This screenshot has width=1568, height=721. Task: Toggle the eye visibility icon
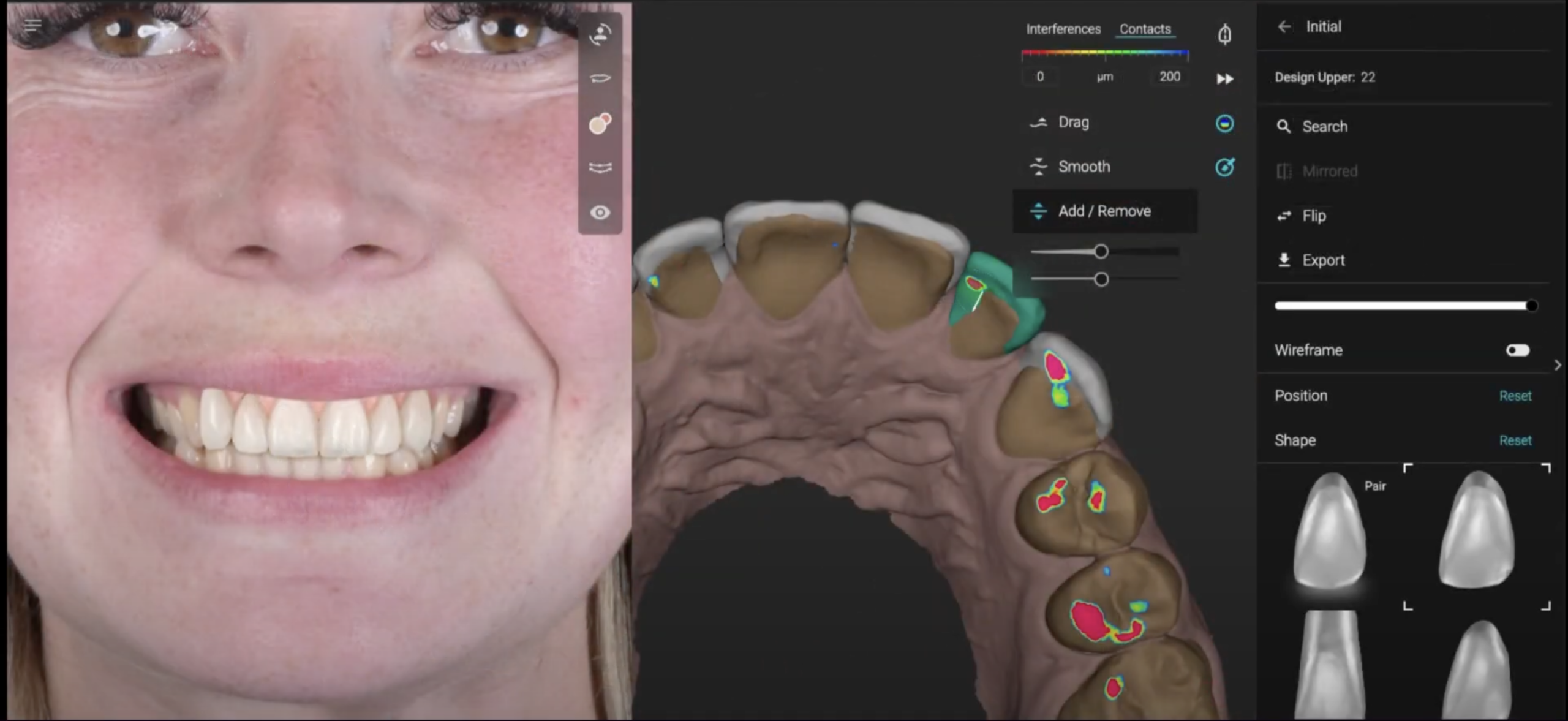tap(600, 213)
